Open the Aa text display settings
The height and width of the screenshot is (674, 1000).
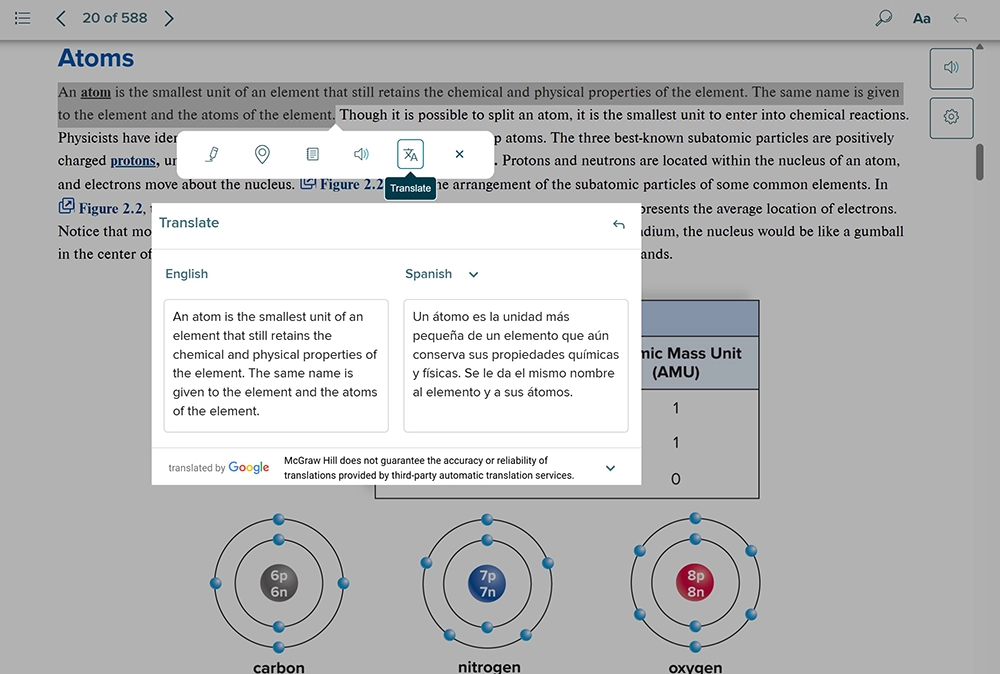coord(922,18)
